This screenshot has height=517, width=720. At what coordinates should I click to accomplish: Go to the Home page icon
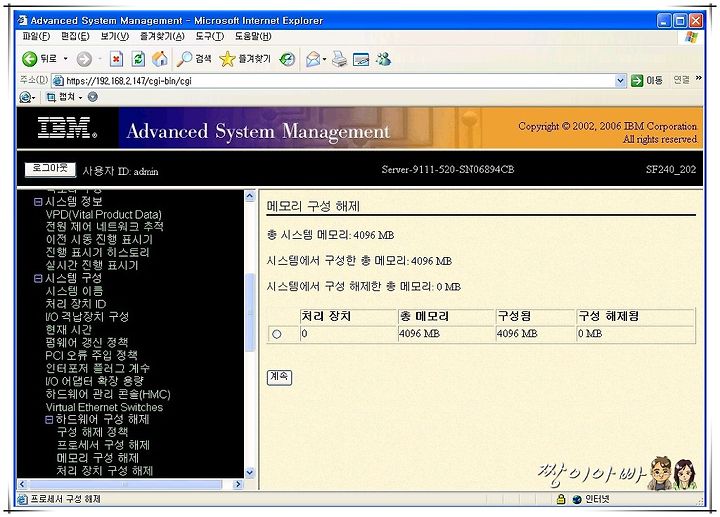tap(160, 59)
